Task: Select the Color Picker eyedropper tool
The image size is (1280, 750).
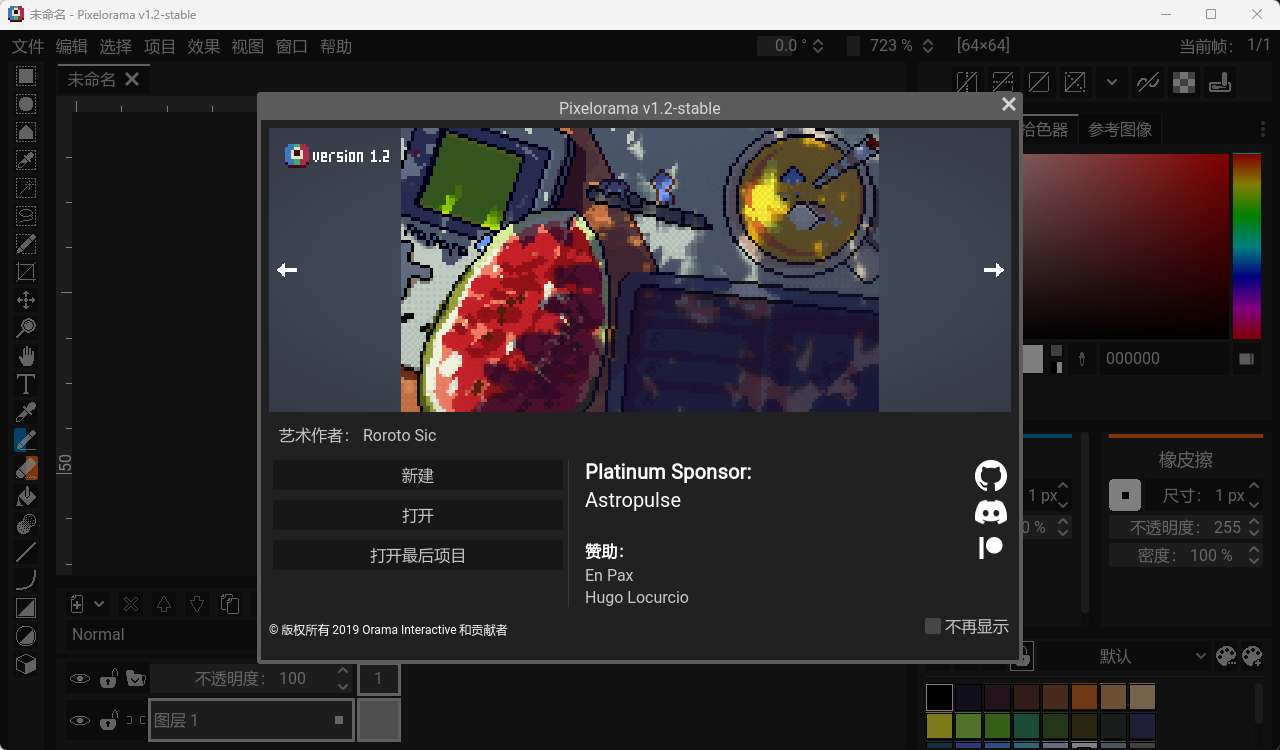Action: (26, 413)
